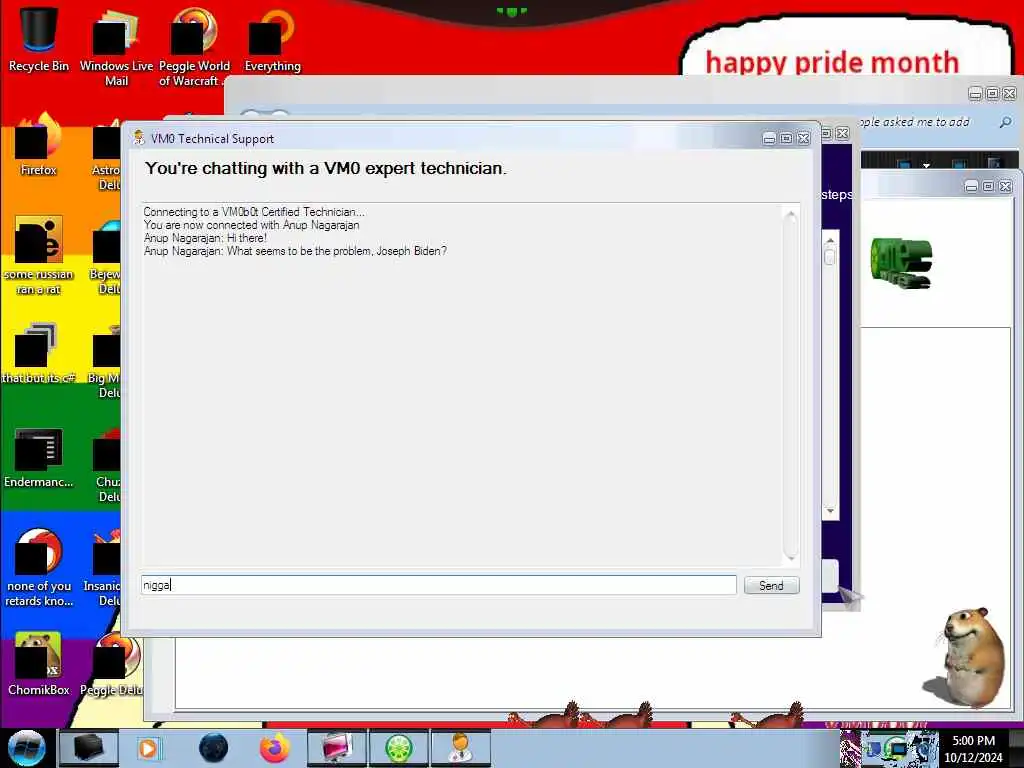
Task: Switch to technician support taskbar item
Action: (x=460, y=748)
